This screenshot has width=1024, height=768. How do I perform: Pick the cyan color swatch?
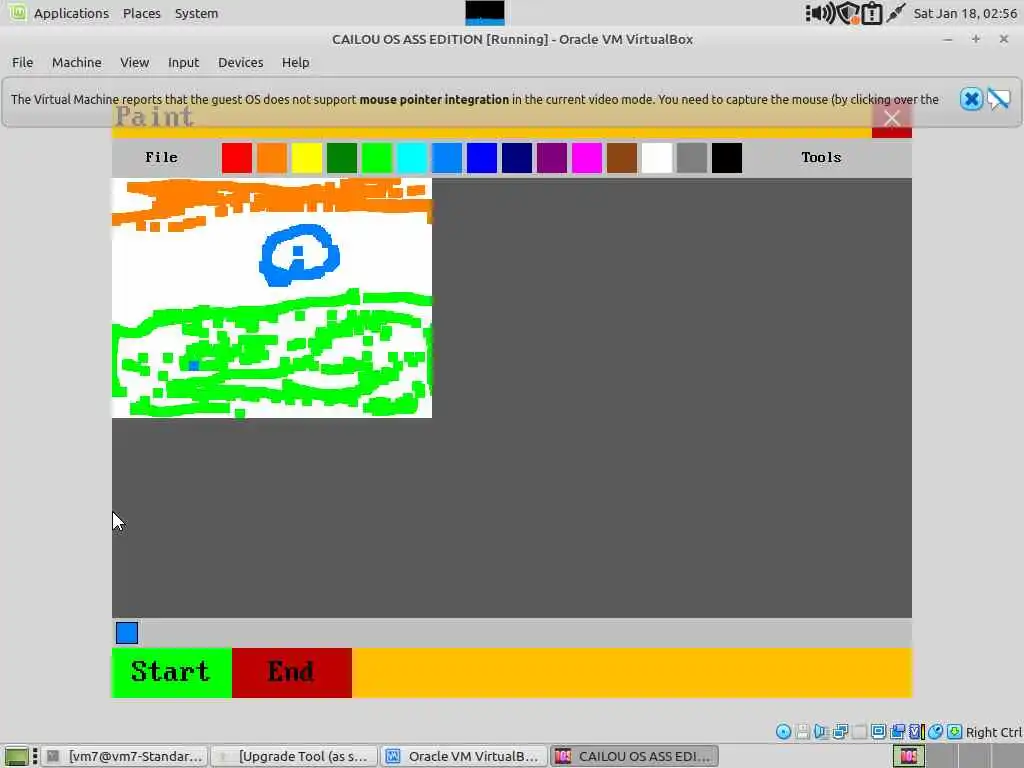[412, 158]
